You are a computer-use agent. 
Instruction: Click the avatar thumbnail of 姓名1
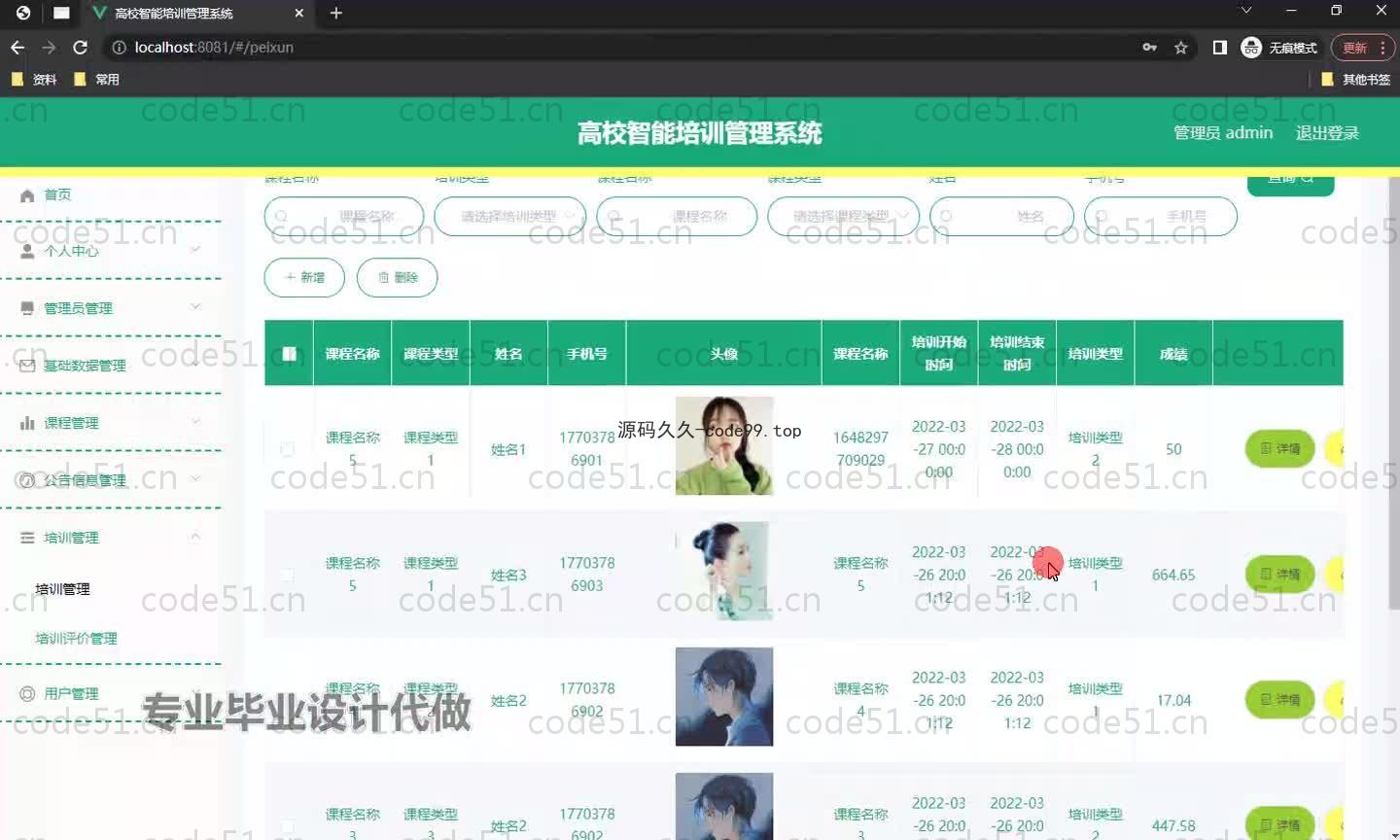[x=723, y=446]
